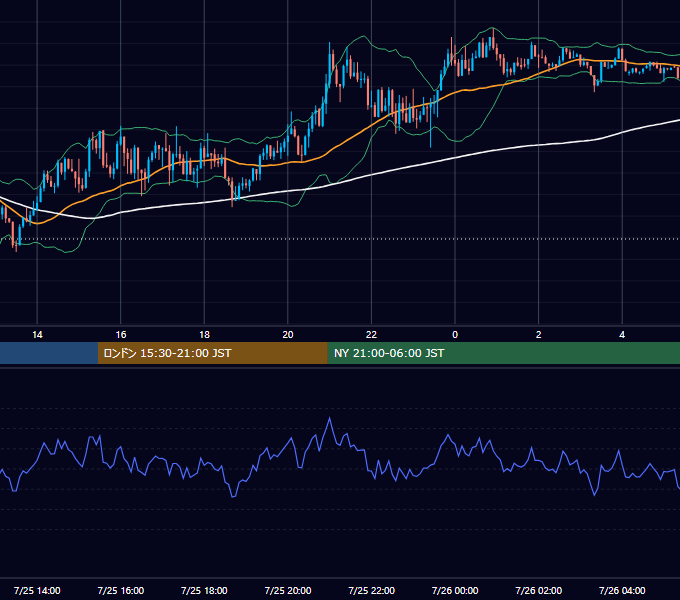680x600 pixels.
Task: Click the 16 hour axis label
Action: [121, 335]
